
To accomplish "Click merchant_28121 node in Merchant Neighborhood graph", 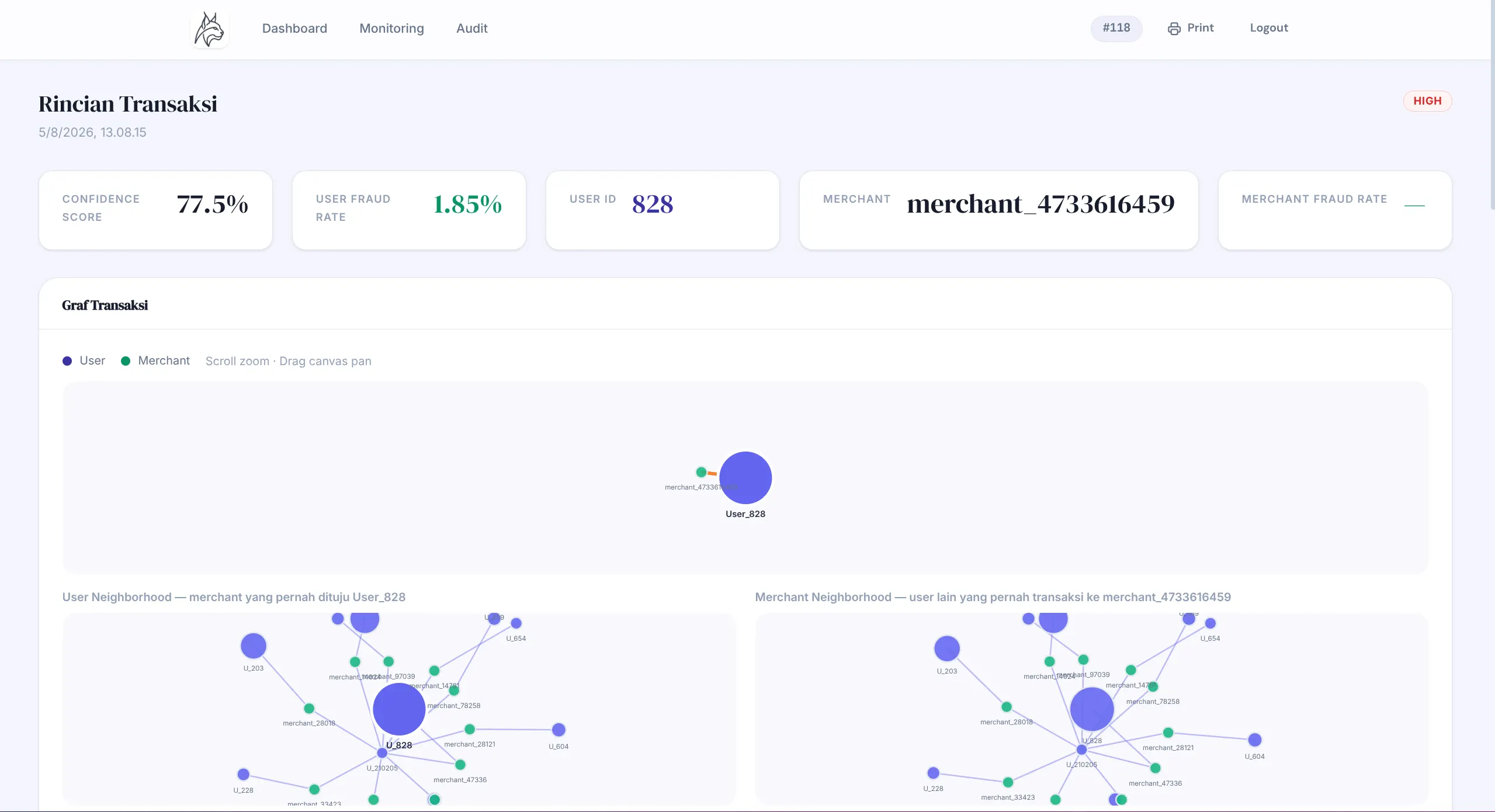I will click(x=1168, y=733).
